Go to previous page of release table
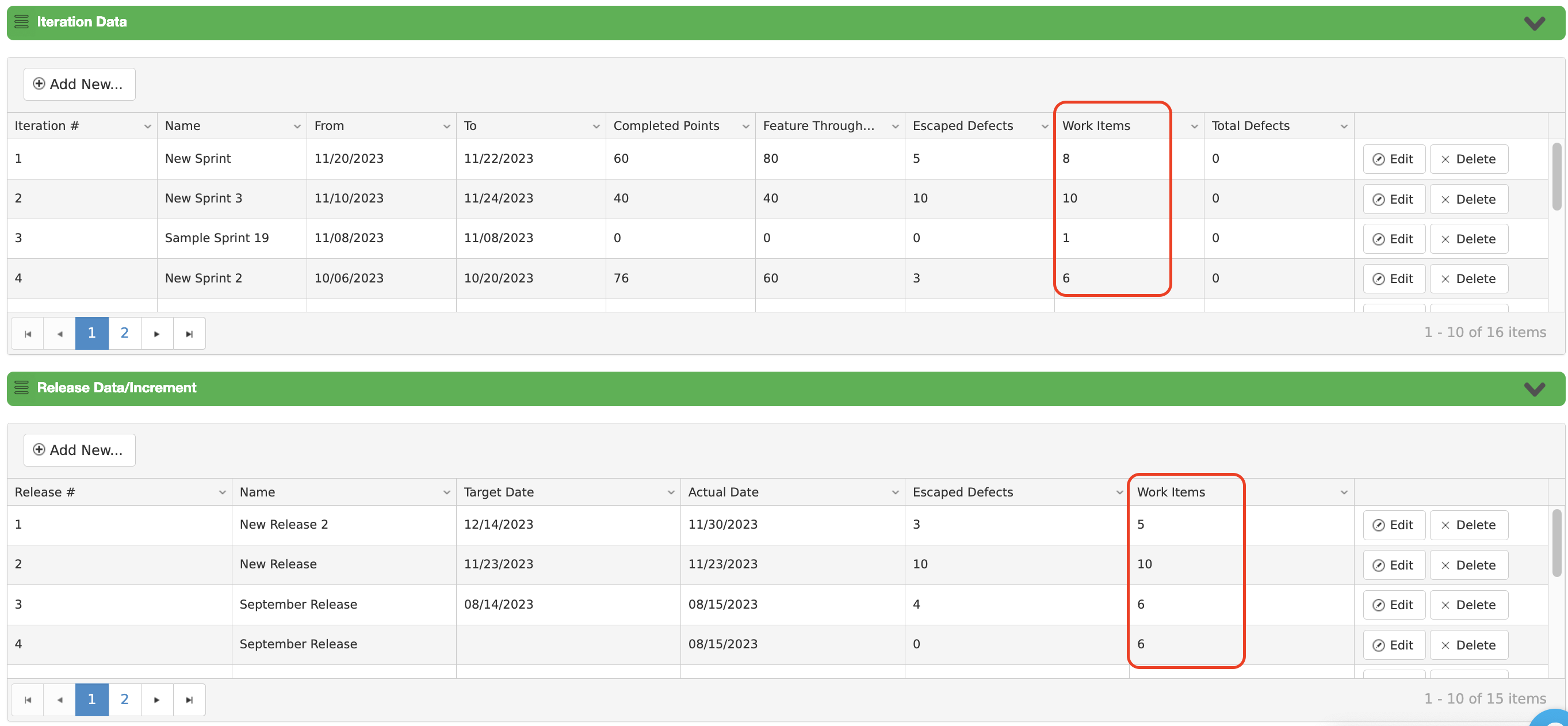The height and width of the screenshot is (726, 1568). (60, 700)
